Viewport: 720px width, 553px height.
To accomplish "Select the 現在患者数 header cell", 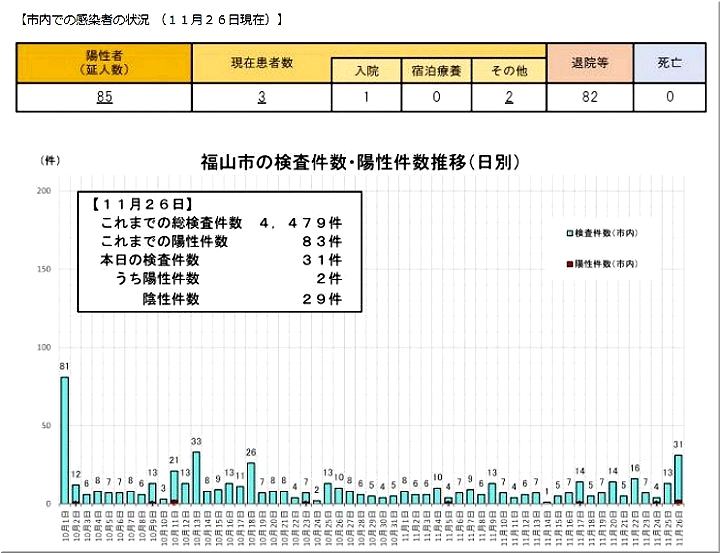I will tap(261, 62).
